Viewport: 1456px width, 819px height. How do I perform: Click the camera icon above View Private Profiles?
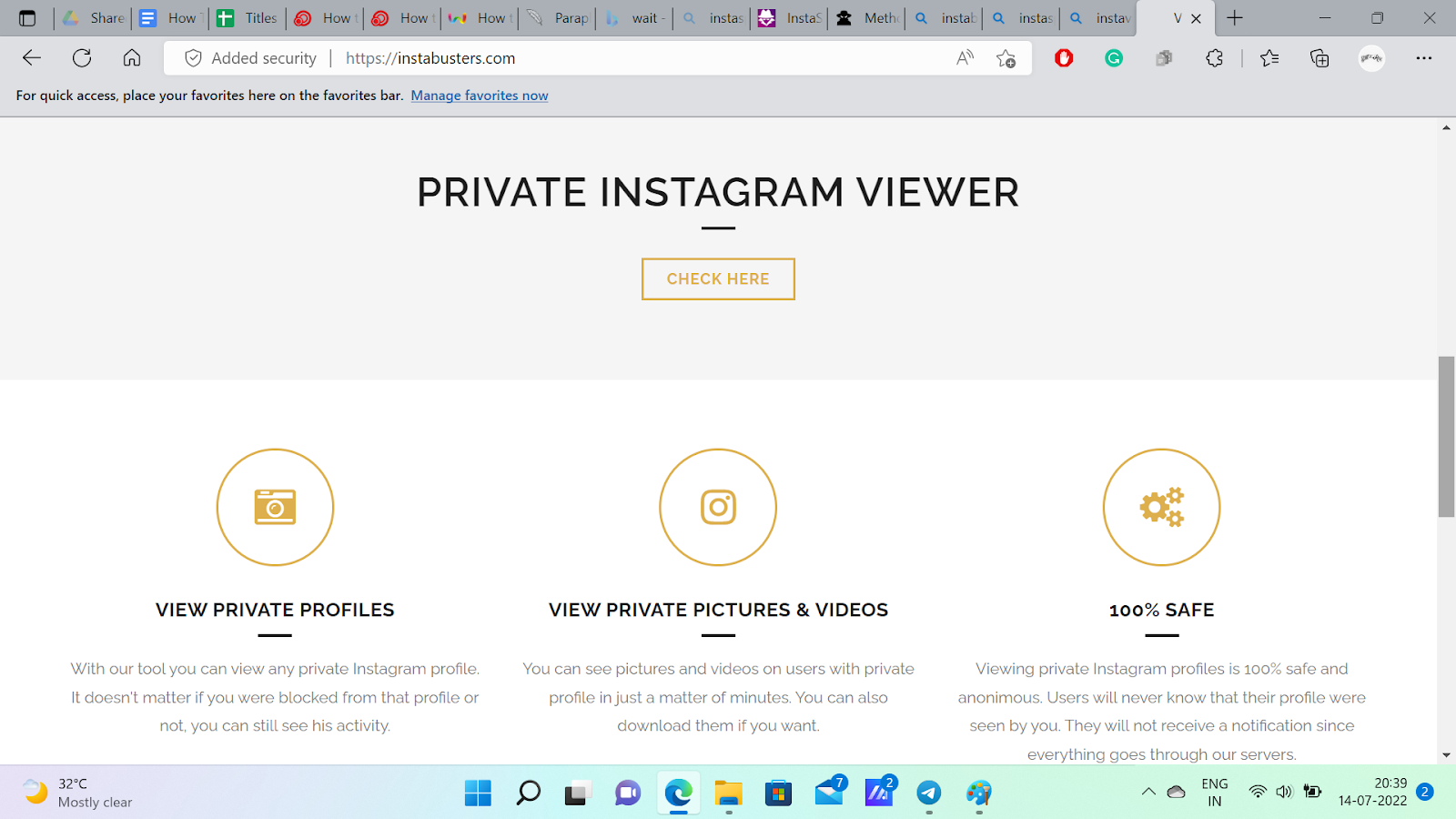pyautogui.click(x=275, y=507)
